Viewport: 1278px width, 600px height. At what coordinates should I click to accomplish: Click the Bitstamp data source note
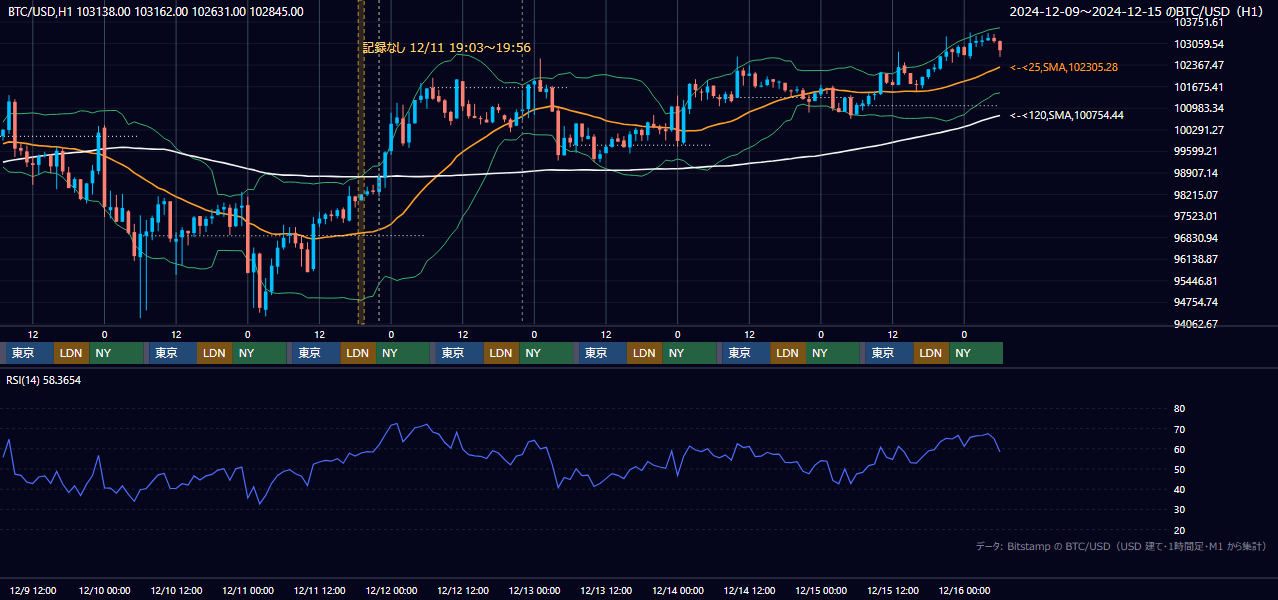click(x=1121, y=546)
